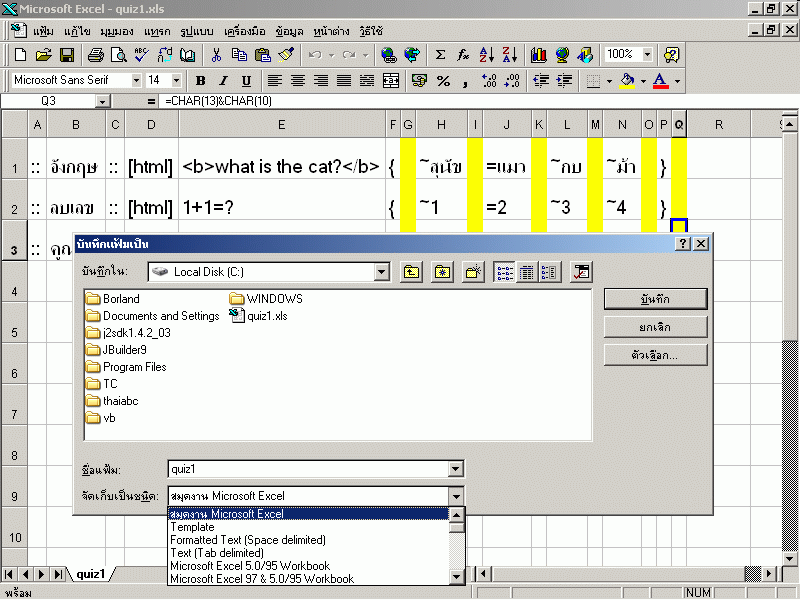The height and width of the screenshot is (600, 800).
Task: Toggle Bold formatting button
Action: 200,80
